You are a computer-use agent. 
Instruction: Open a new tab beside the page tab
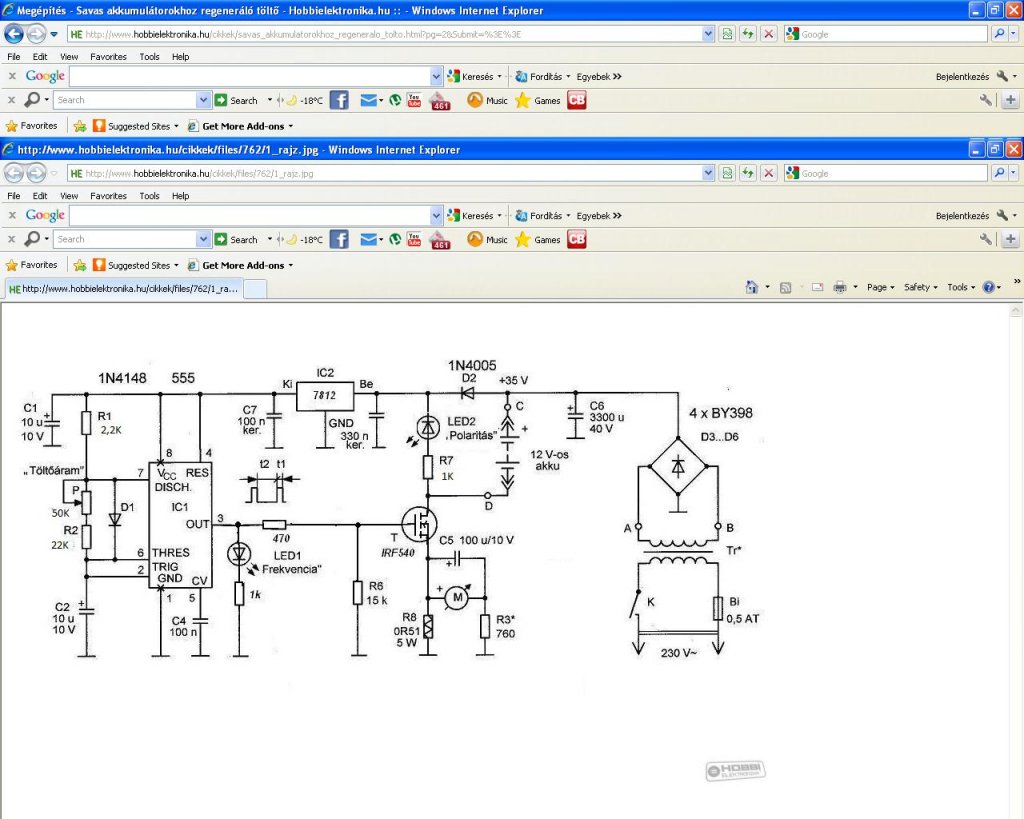click(255, 289)
